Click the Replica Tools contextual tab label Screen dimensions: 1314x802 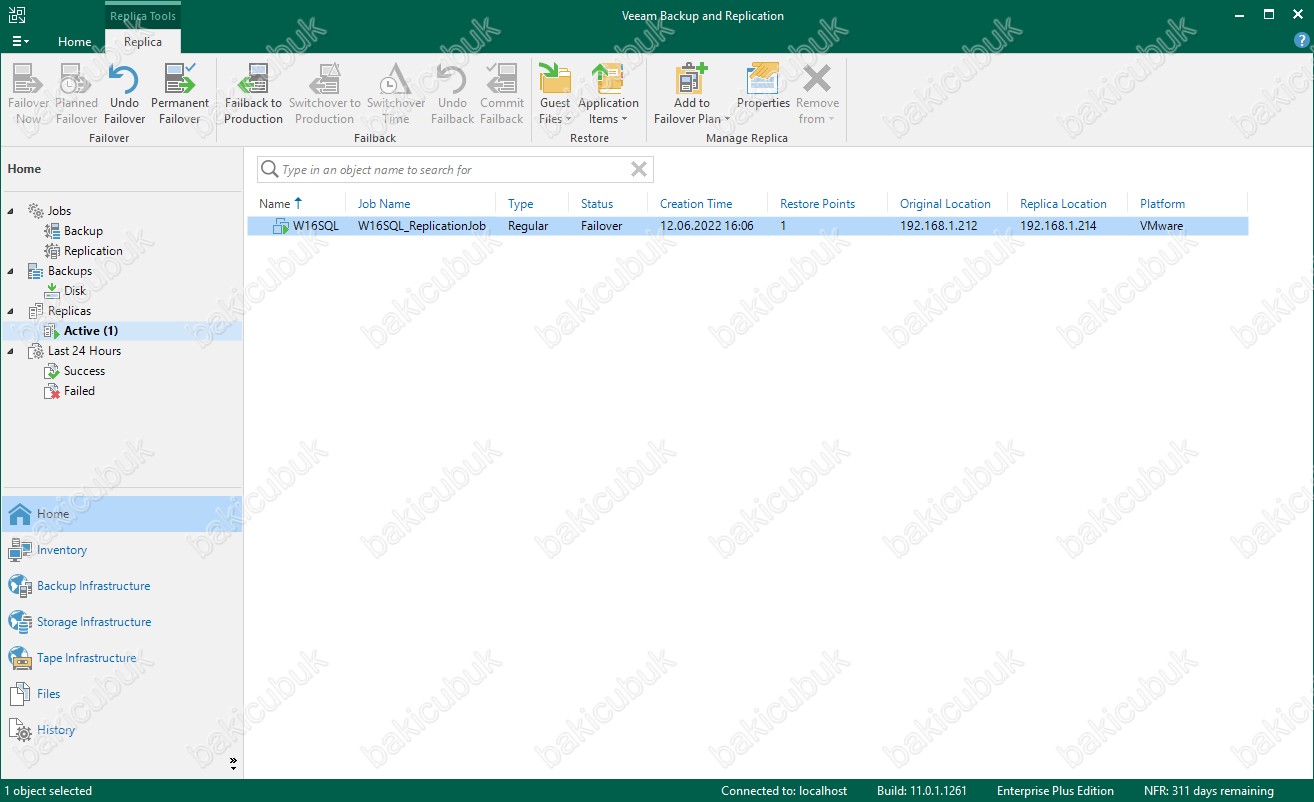pos(143,16)
